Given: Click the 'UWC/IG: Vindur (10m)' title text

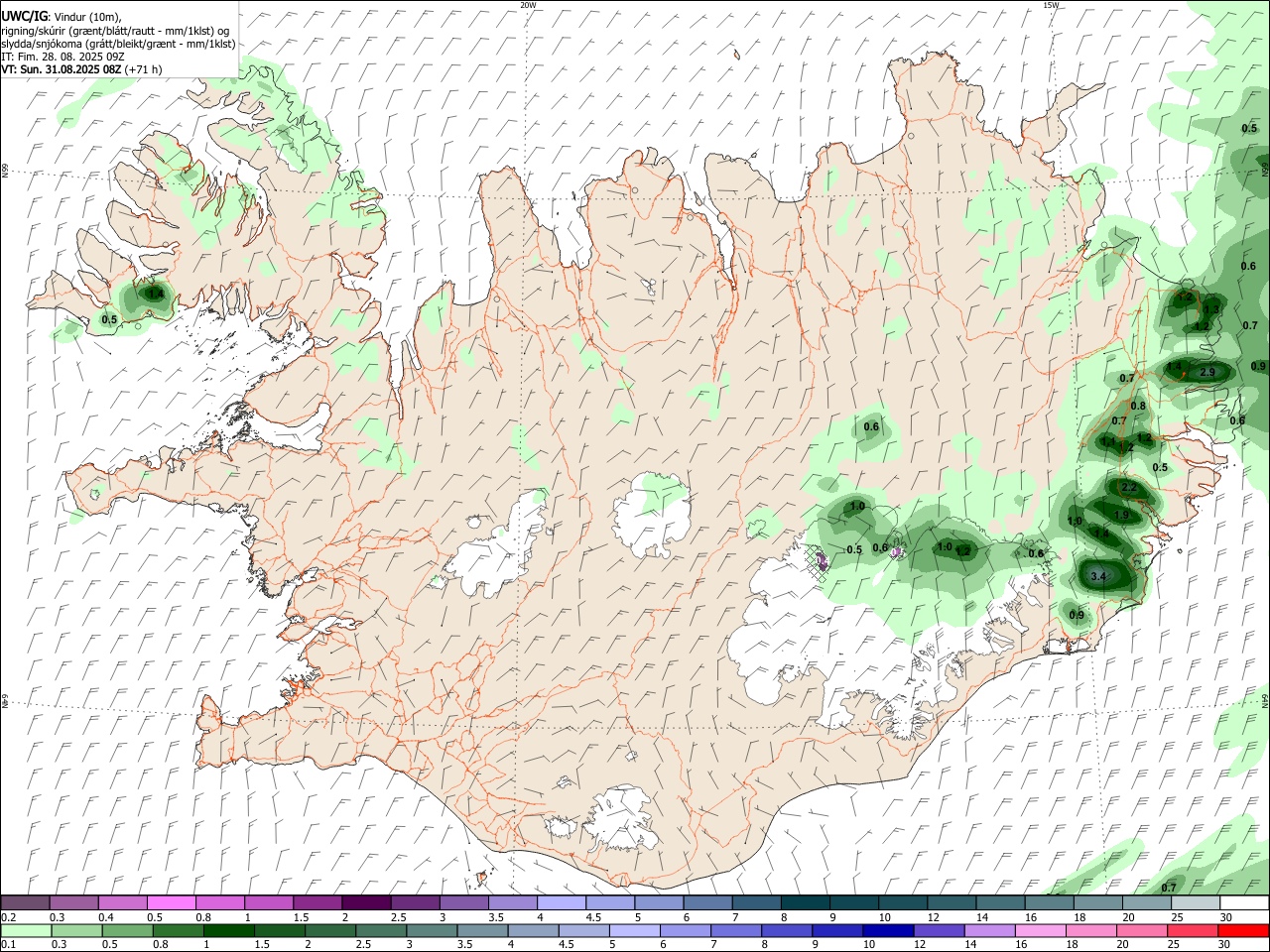Looking at the screenshot, I should pyautogui.click(x=61, y=16).
